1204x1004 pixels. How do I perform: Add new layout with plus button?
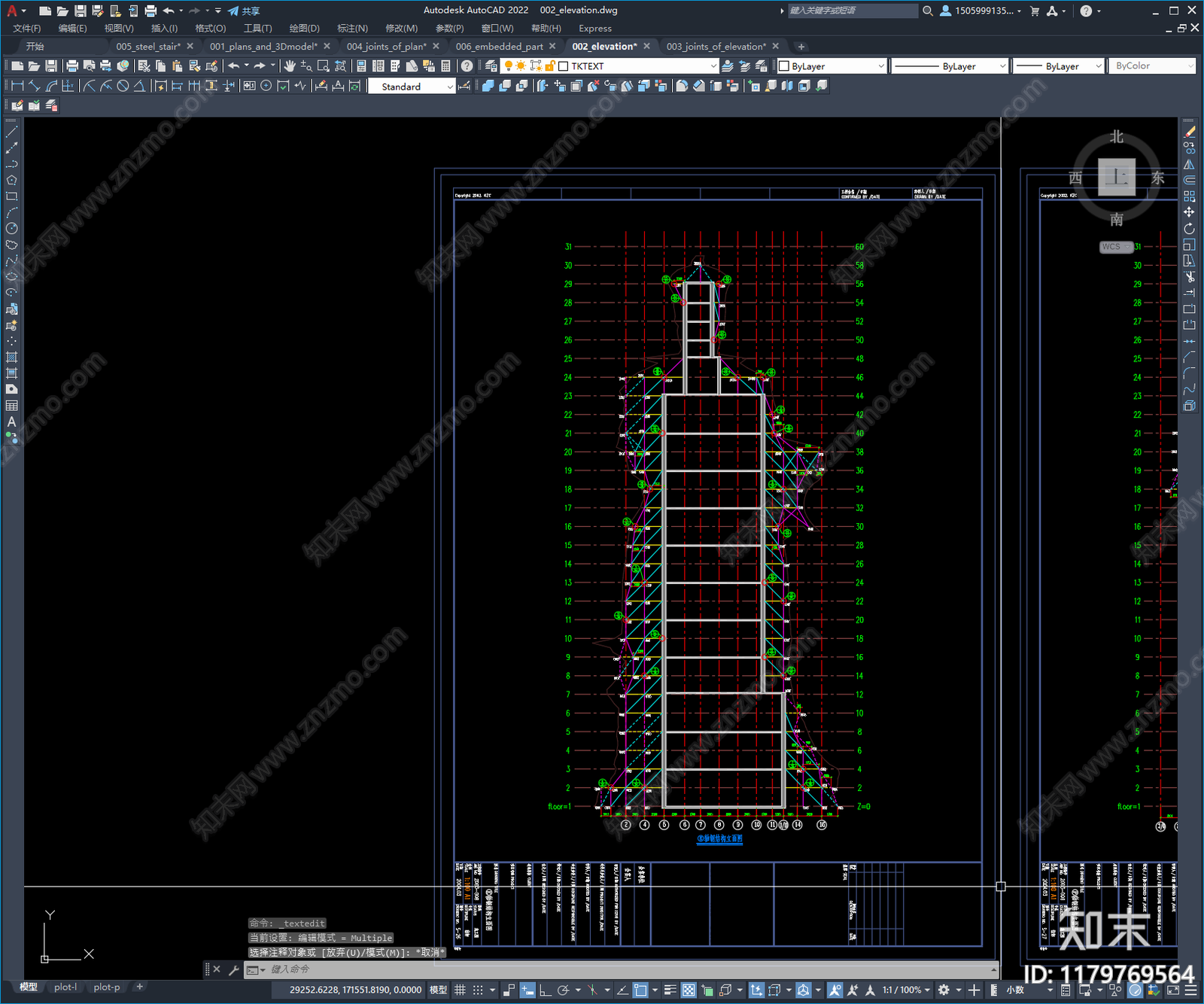(x=139, y=987)
